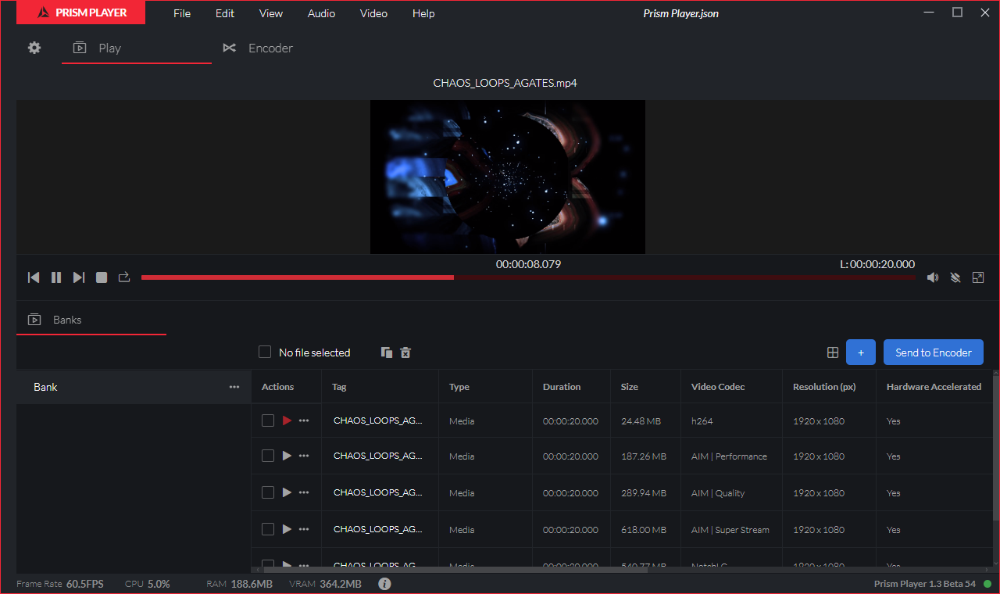This screenshot has height=594, width=1000.
Task: Check the No file selected checkbox
Action: 264,352
